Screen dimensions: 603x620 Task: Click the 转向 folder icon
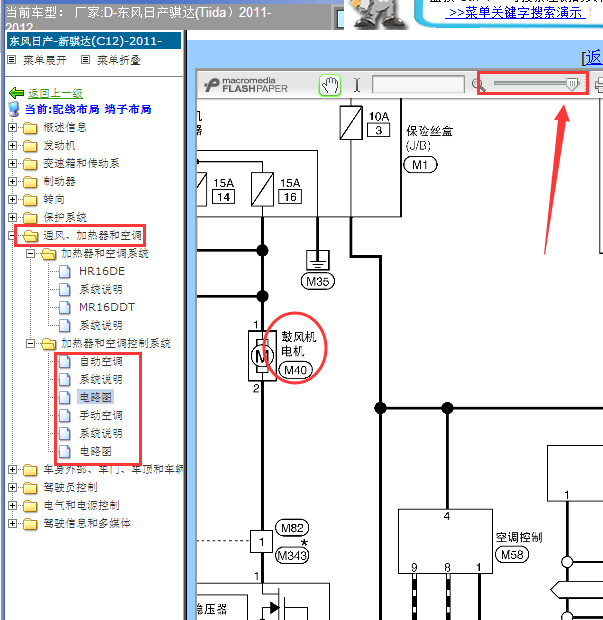(30, 200)
